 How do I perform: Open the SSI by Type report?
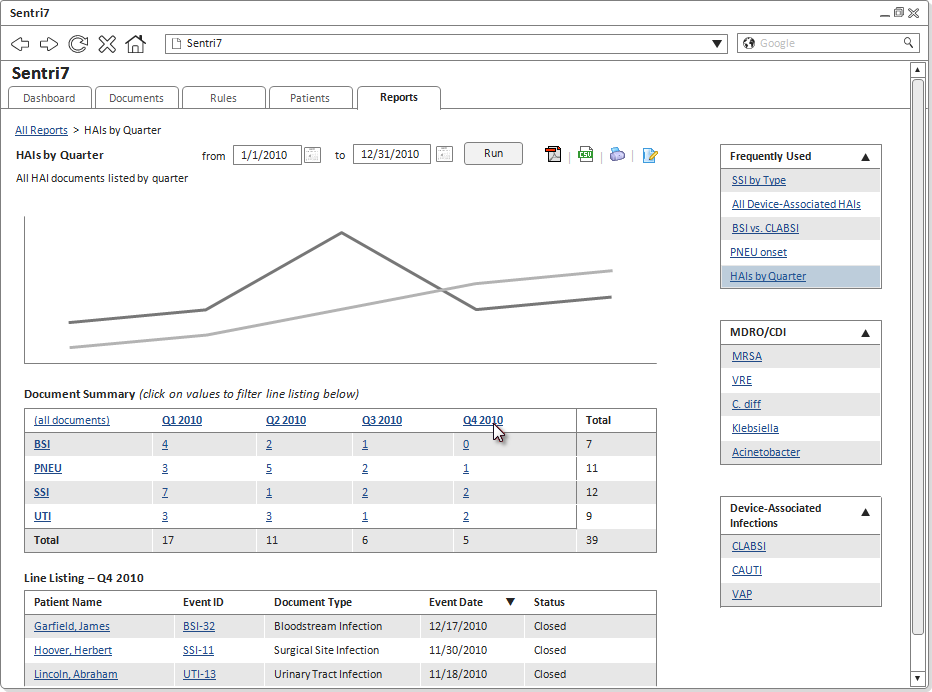[x=758, y=180]
